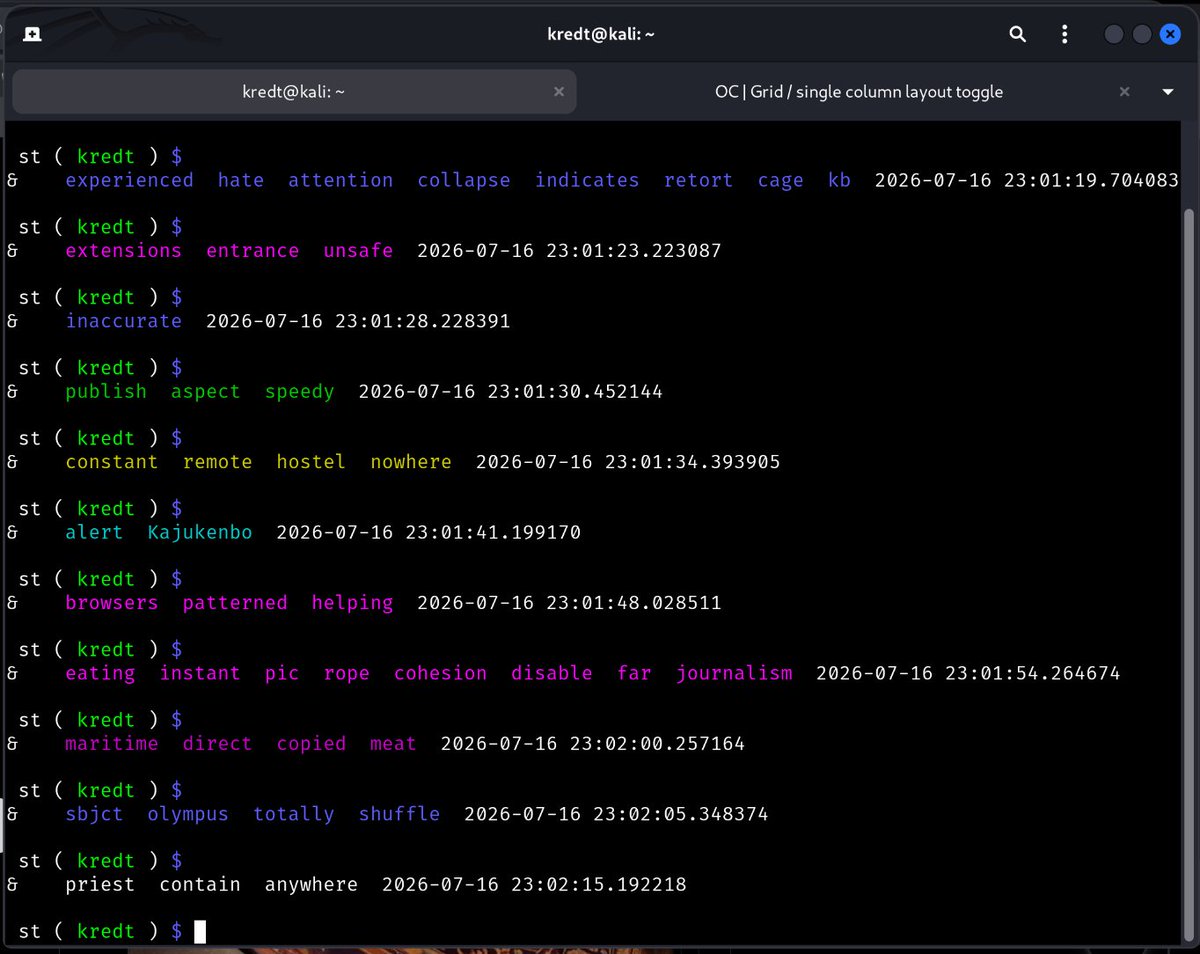Click the window title 'kredt@kali: ~'
This screenshot has height=954, width=1200.
click(x=599, y=34)
